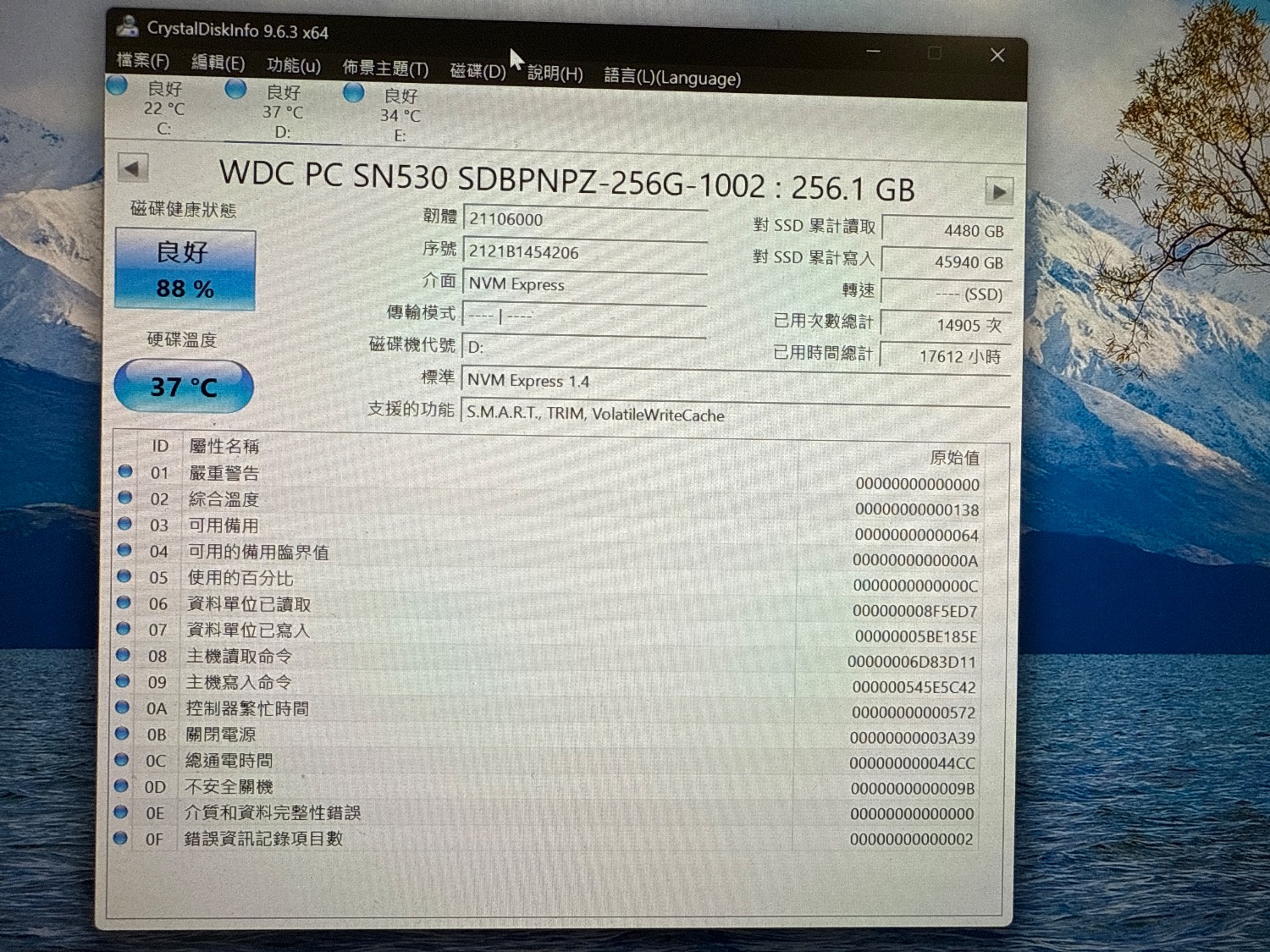This screenshot has width=1270, height=952.
Task: Click the previous disk arrow button
Action: click(x=132, y=168)
